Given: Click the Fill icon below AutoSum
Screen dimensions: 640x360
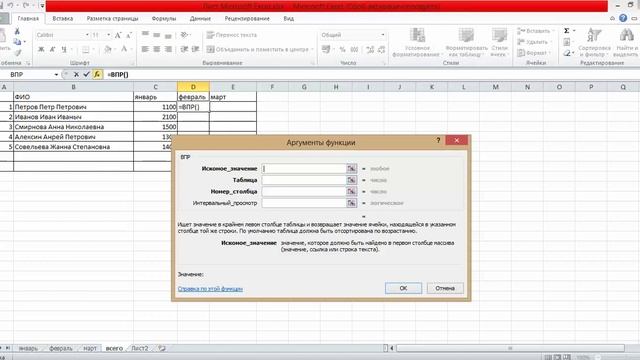Looking at the screenshot, I should coord(567,42).
